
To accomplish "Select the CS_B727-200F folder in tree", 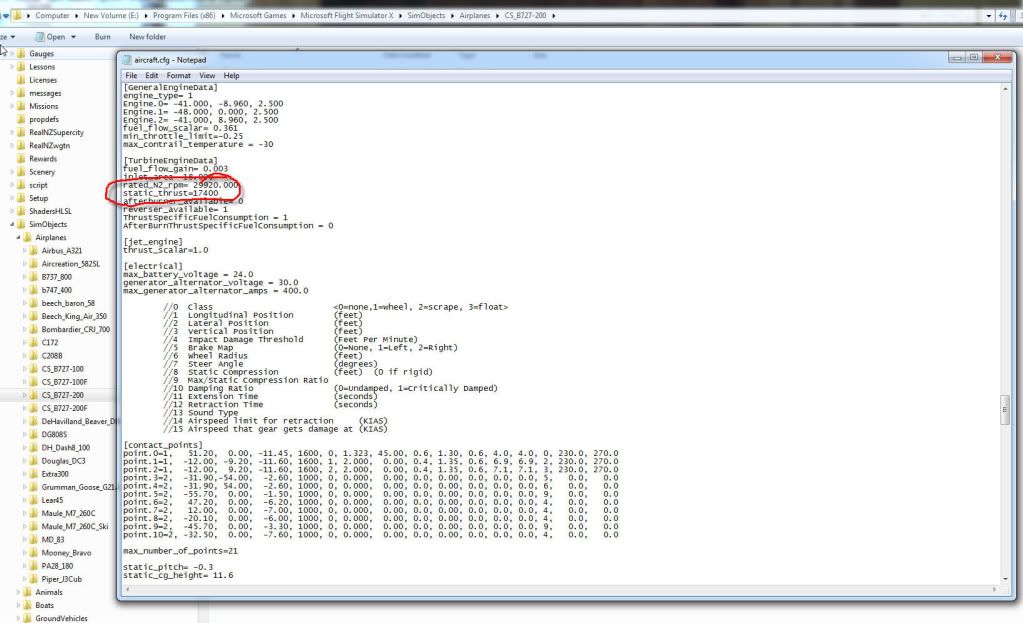I will 64,408.
